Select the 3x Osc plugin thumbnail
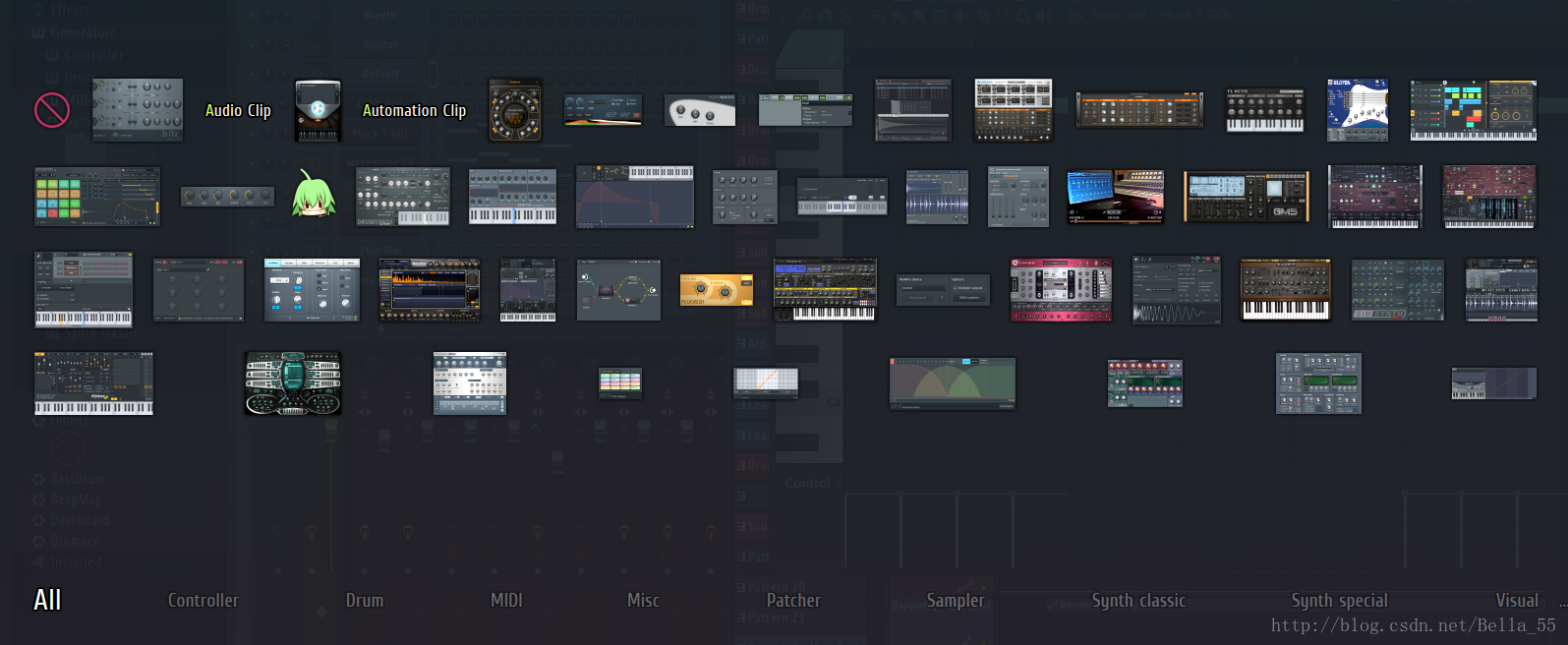The width and height of the screenshot is (1568, 645). (x=138, y=110)
